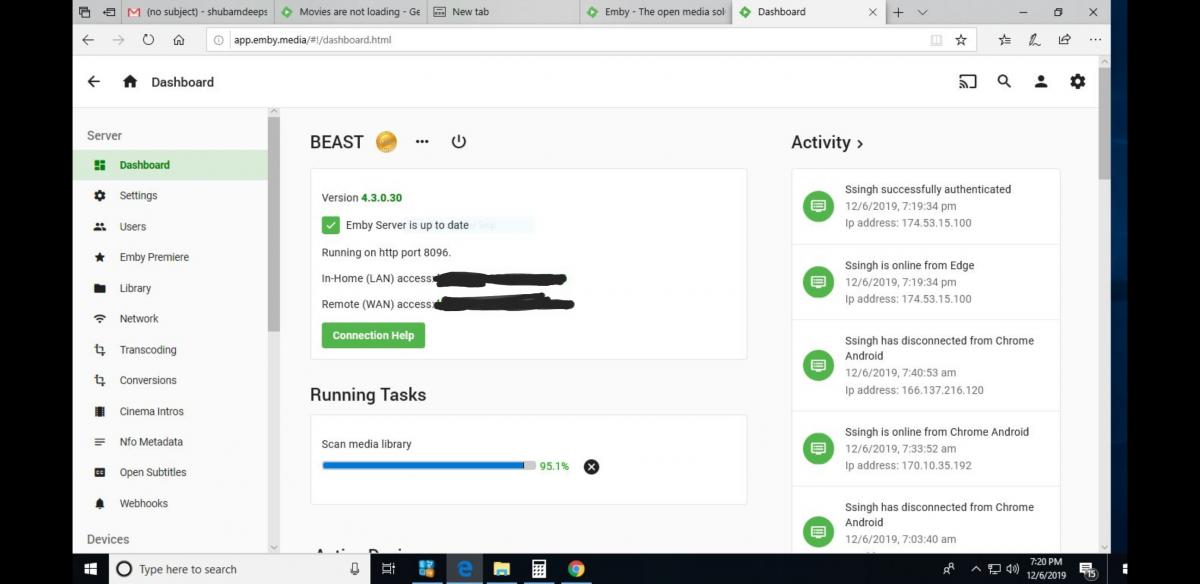Image resolution: width=1200 pixels, height=584 pixels.
Task: Open 'Ssingh successfully authenticated' activity entry
Action: pos(926,206)
